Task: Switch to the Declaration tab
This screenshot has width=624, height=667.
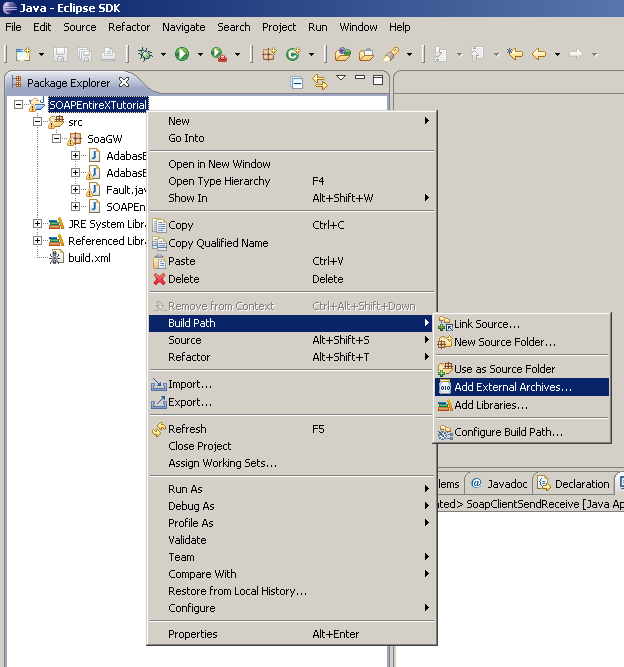Action: point(573,484)
